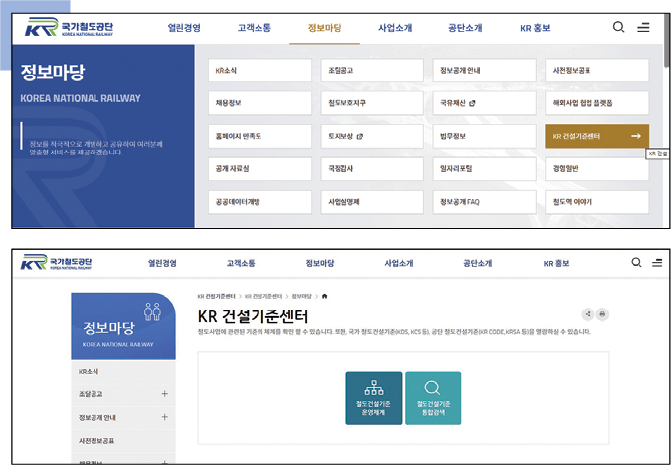The height and width of the screenshot is (465, 671).
Task: Expand 정보공개 안내 plus in the left sidebar
Action: pyautogui.click(x=164, y=417)
